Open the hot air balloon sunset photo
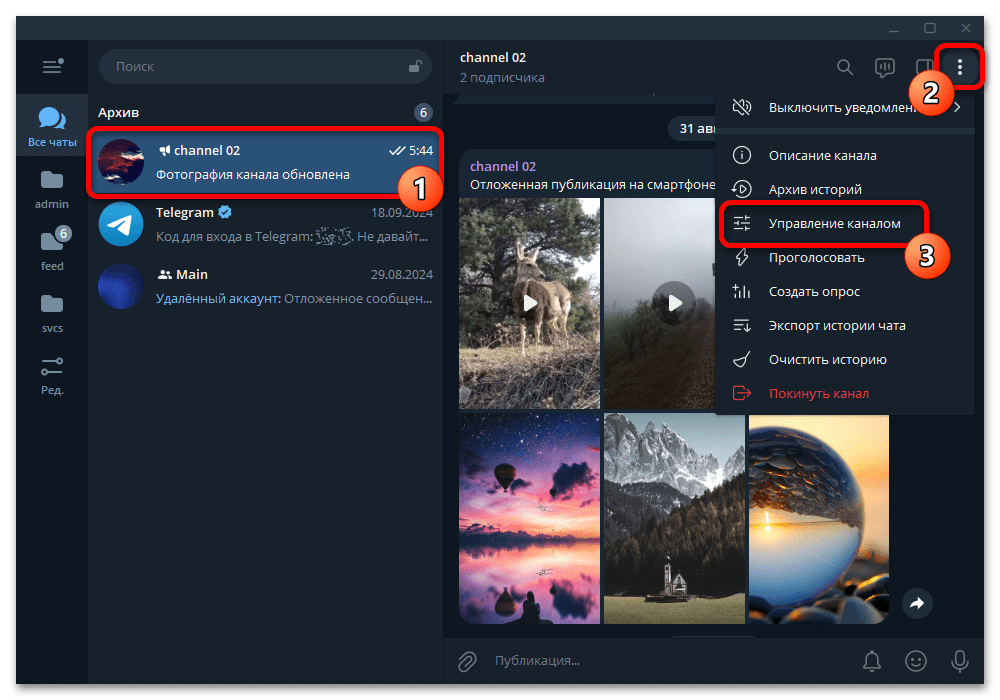The image size is (1000, 700). pos(529,518)
